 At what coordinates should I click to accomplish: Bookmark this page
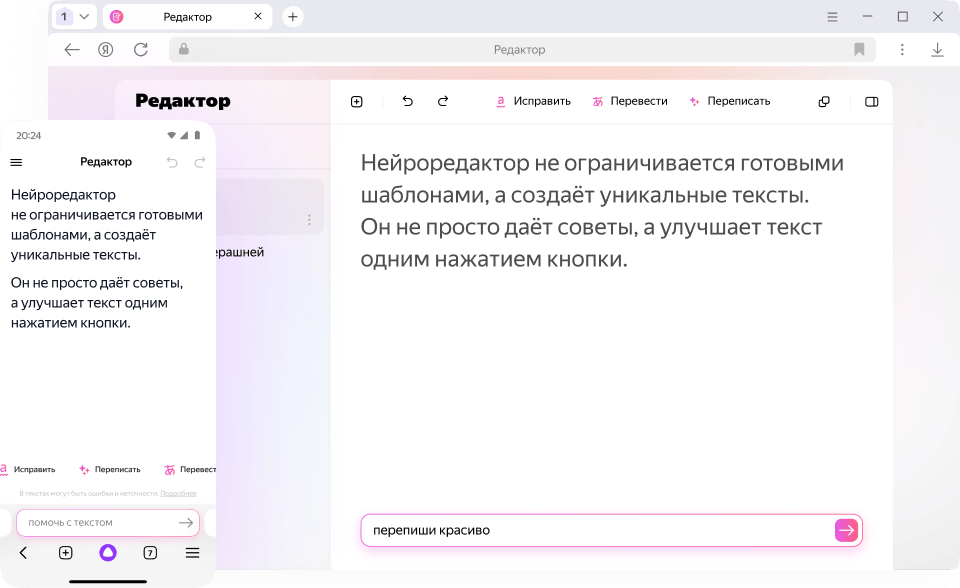(859, 50)
